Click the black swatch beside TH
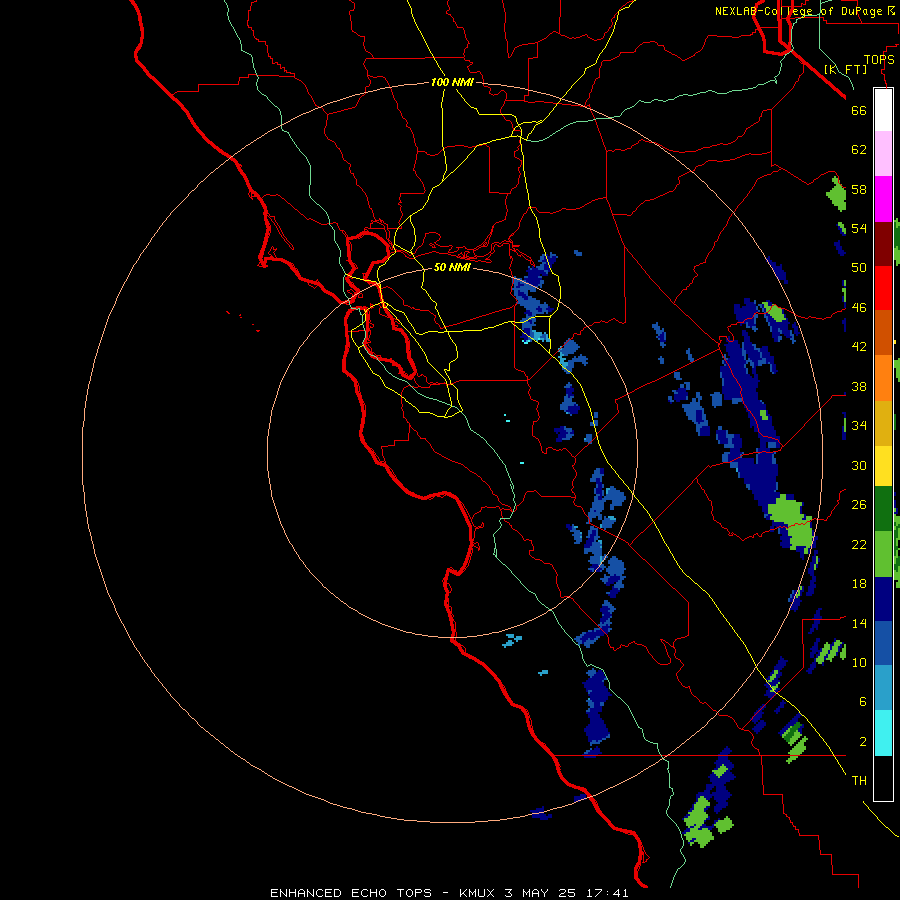900x900 pixels. [x=883, y=778]
